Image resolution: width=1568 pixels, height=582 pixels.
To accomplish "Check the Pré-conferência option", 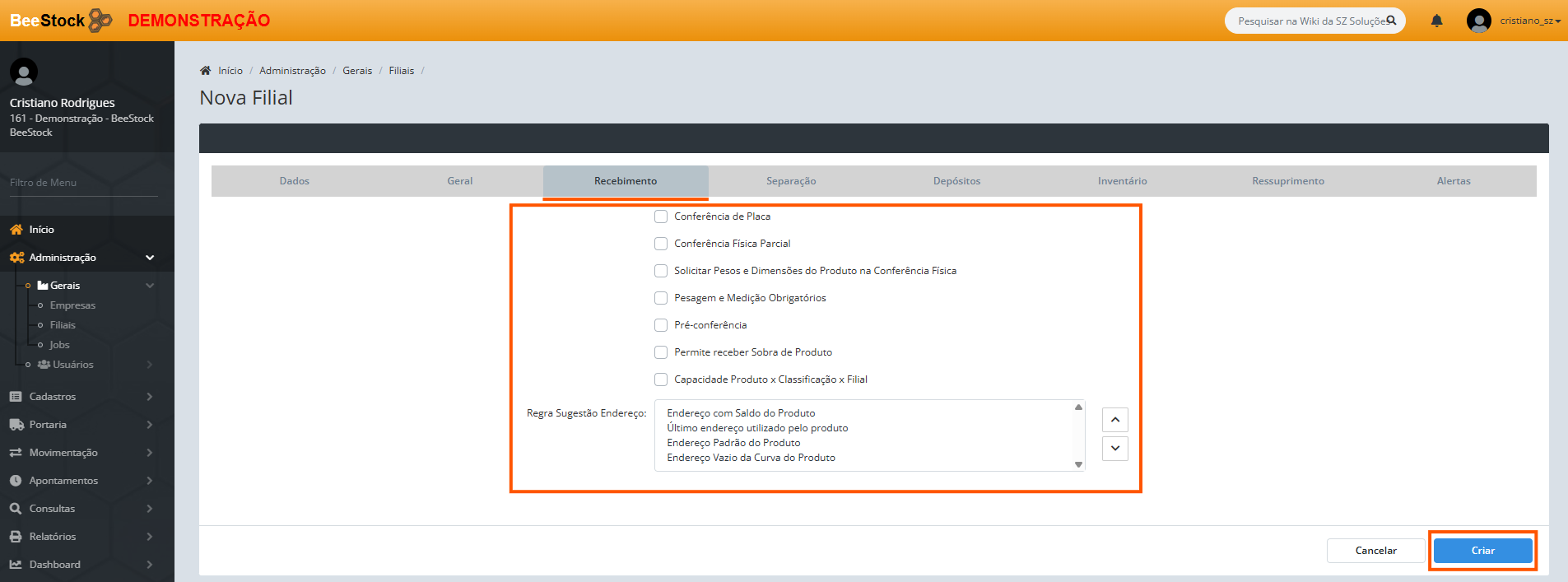I will point(661,325).
